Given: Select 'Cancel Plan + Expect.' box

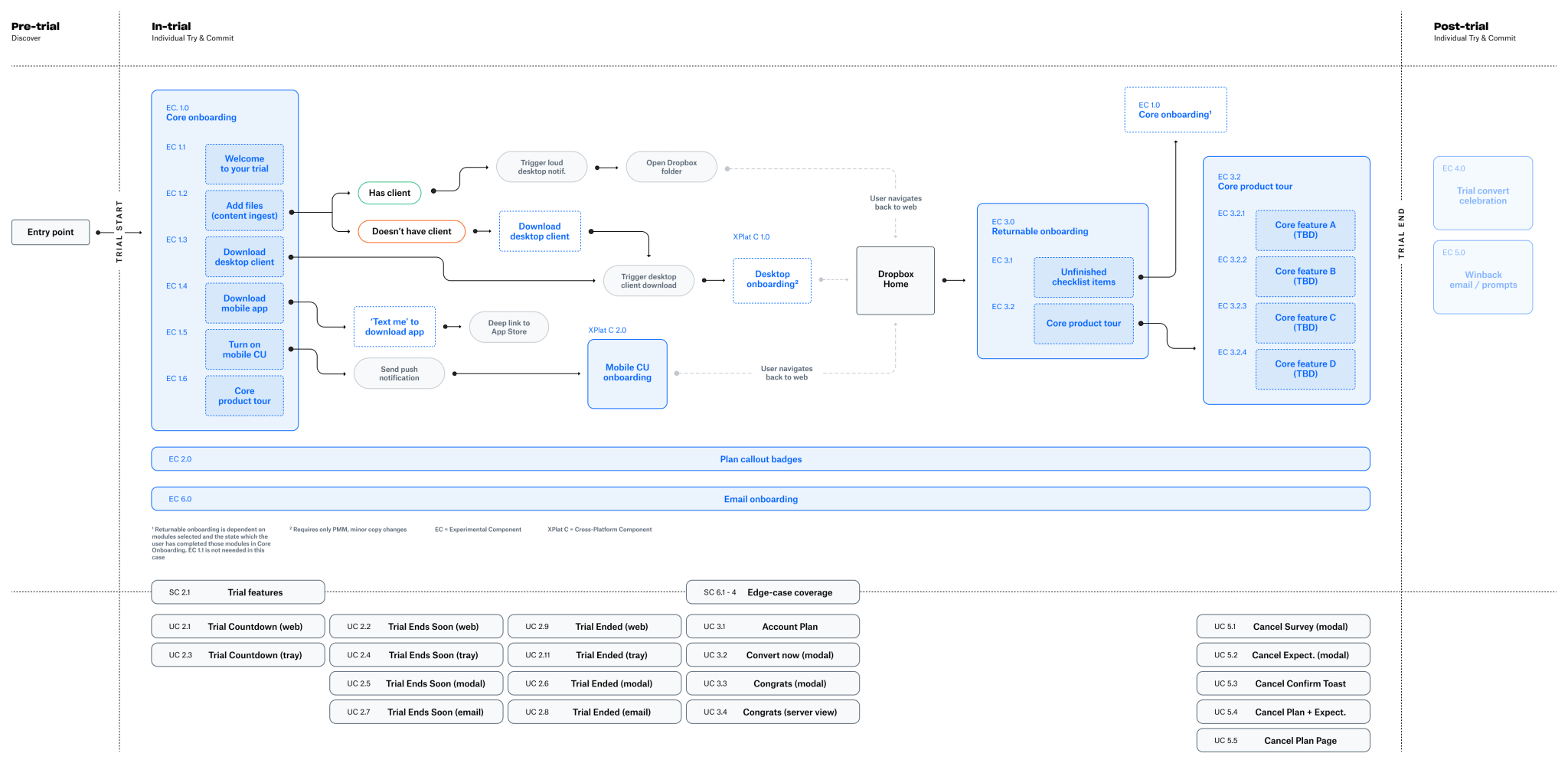Looking at the screenshot, I should [x=1283, y=712].
